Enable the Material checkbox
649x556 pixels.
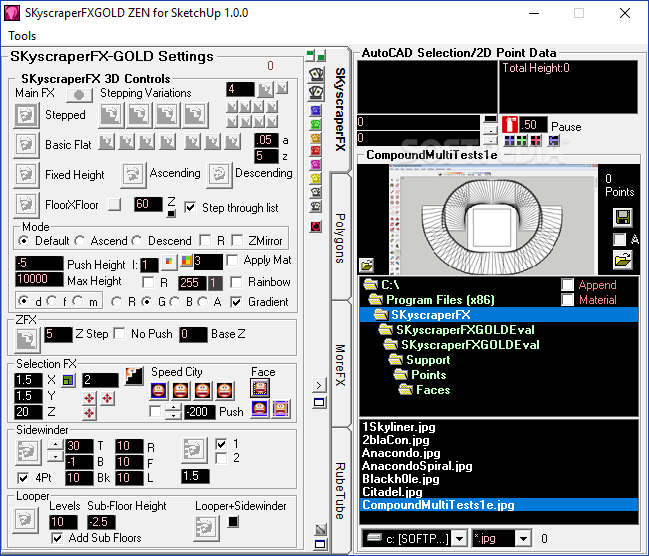(567, 299)
